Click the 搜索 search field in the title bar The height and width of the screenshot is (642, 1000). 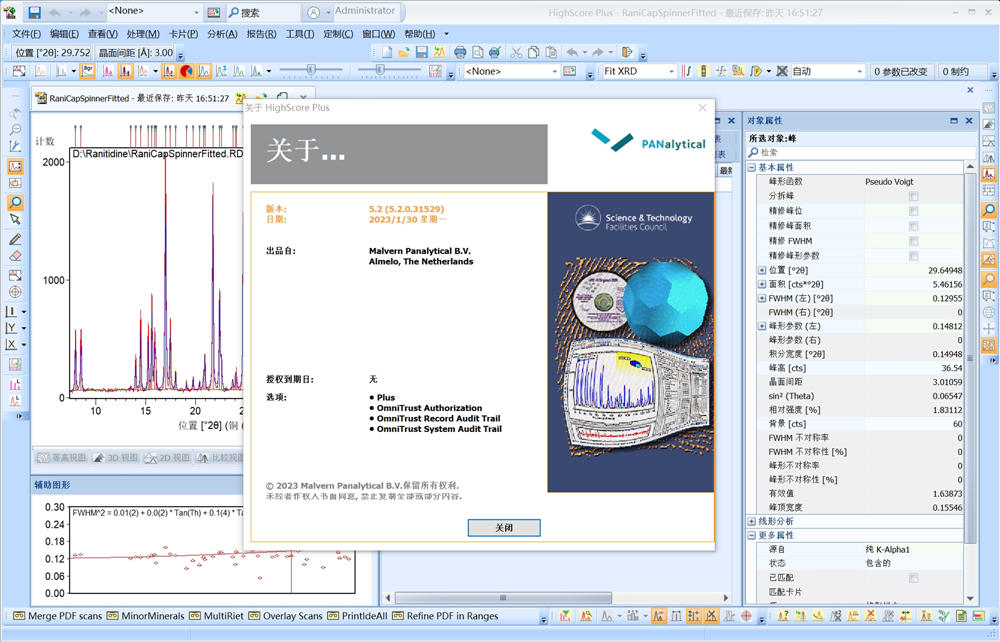pyautogui.click(x=263, y=12)
